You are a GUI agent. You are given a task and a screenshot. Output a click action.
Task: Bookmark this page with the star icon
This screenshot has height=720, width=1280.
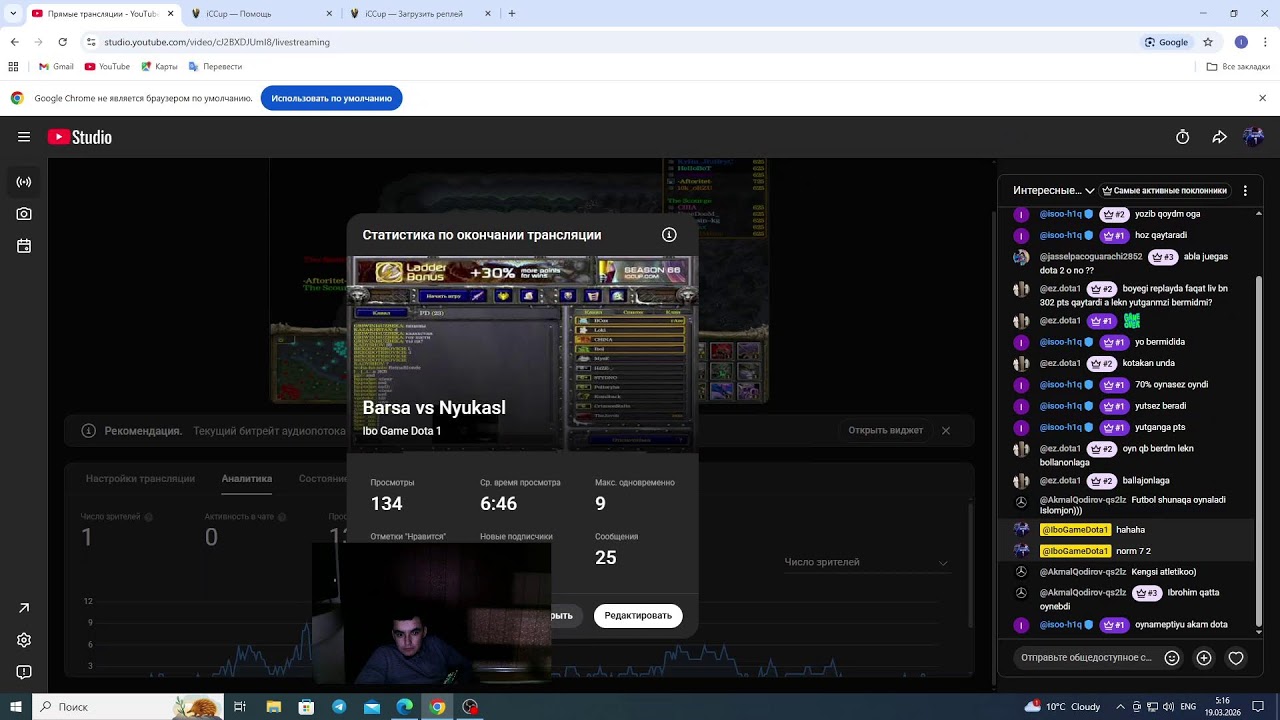1208,42
